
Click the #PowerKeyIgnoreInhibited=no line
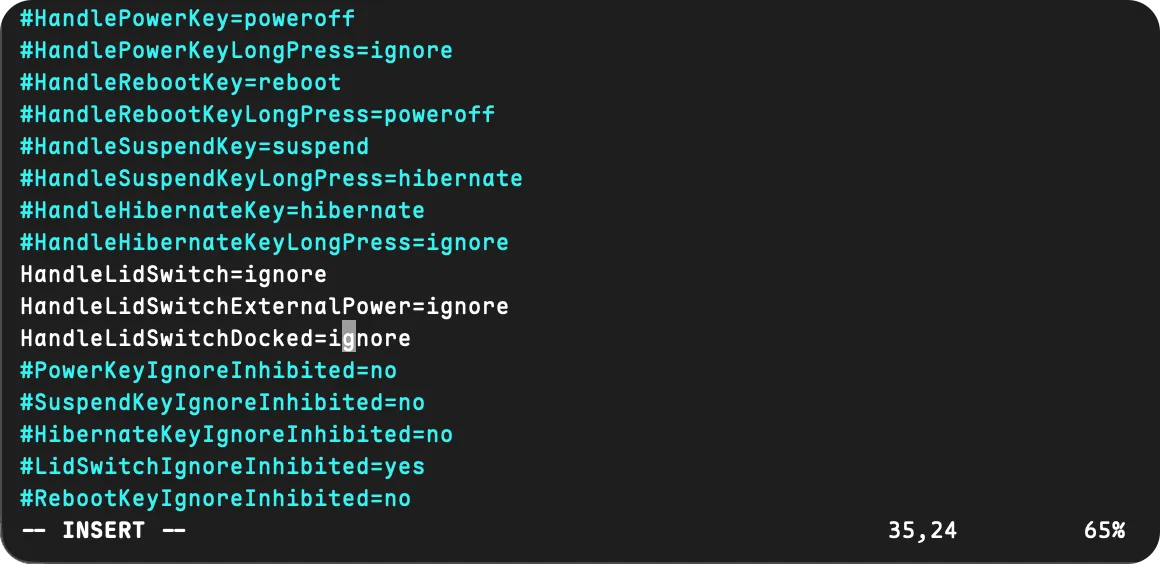pos(208,370)
